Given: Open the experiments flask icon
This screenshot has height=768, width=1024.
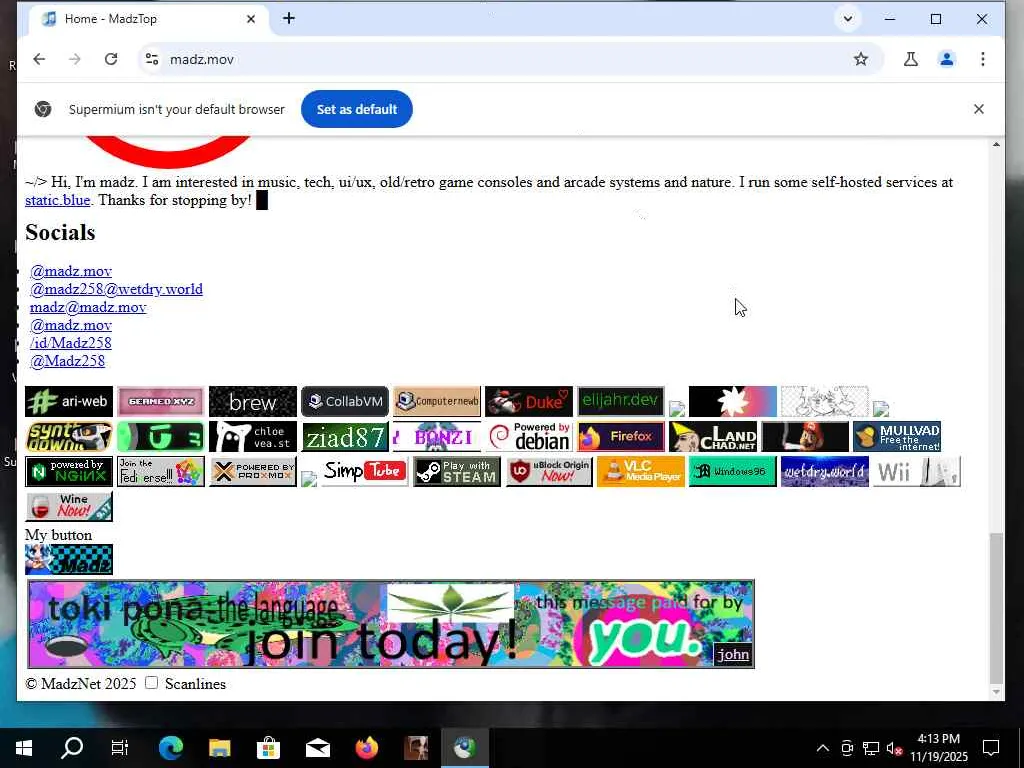Looking at the screenshot, I should 910,59.
